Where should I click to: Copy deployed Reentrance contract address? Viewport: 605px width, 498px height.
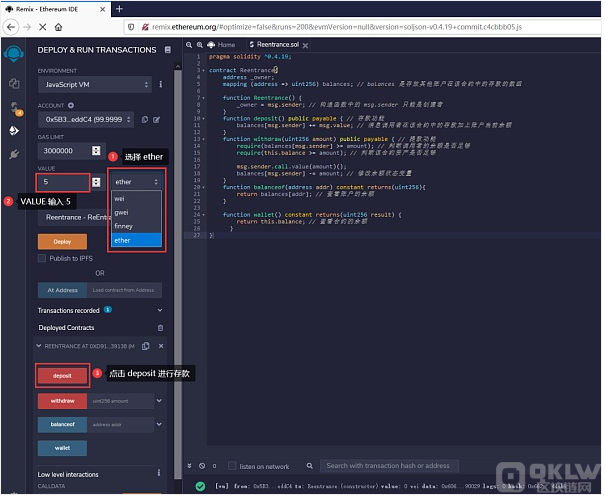point(146,346)
